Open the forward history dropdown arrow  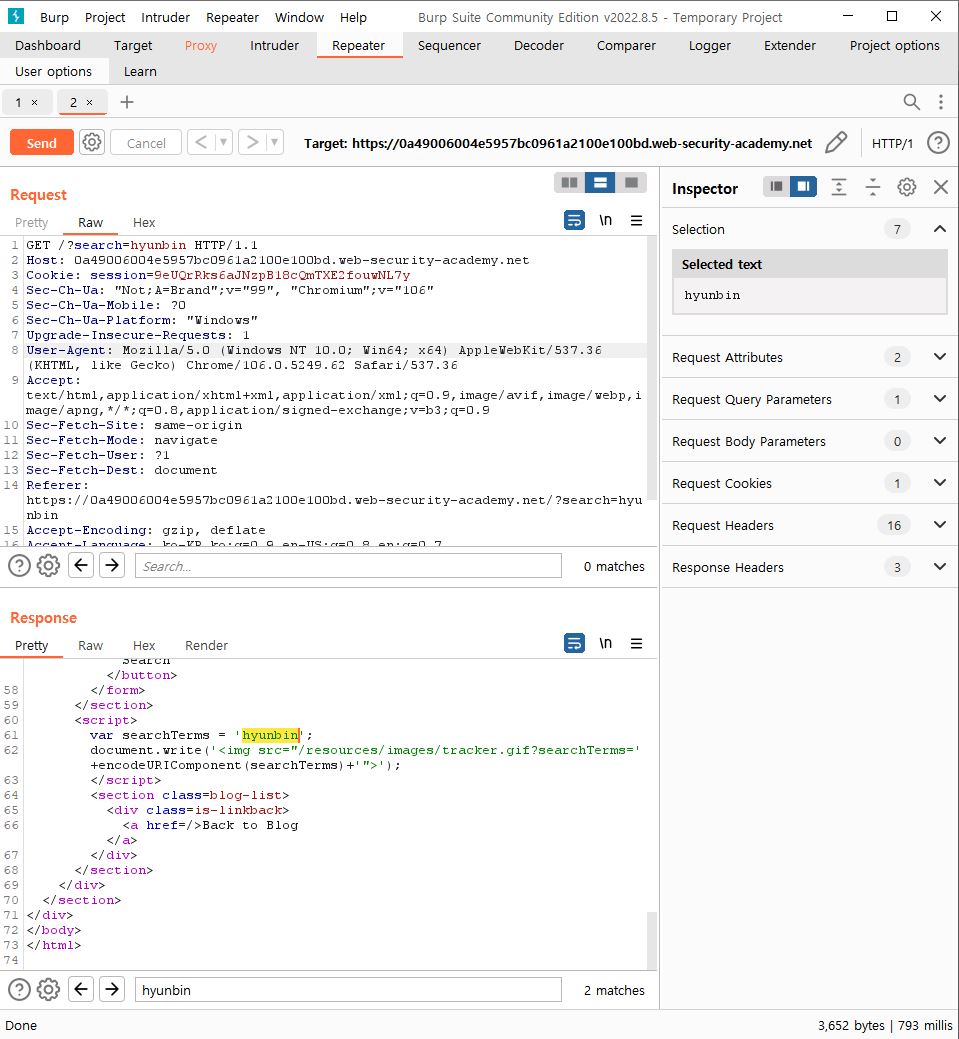[274, 142]
